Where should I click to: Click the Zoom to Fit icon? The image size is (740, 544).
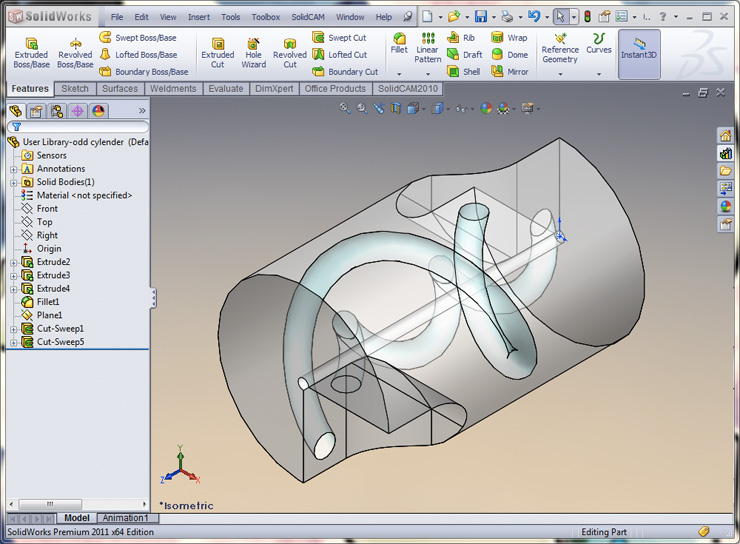(345, 109)
